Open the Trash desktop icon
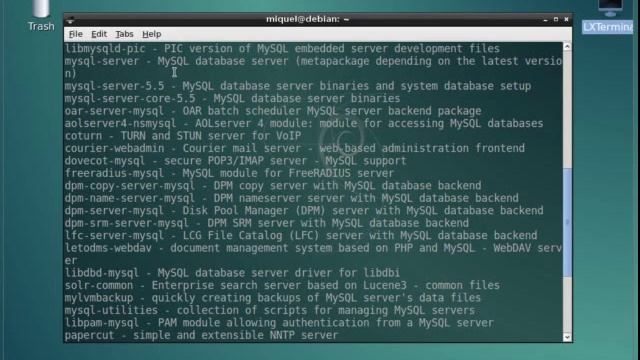Screen dimensions: 640x360 point(41,16)
